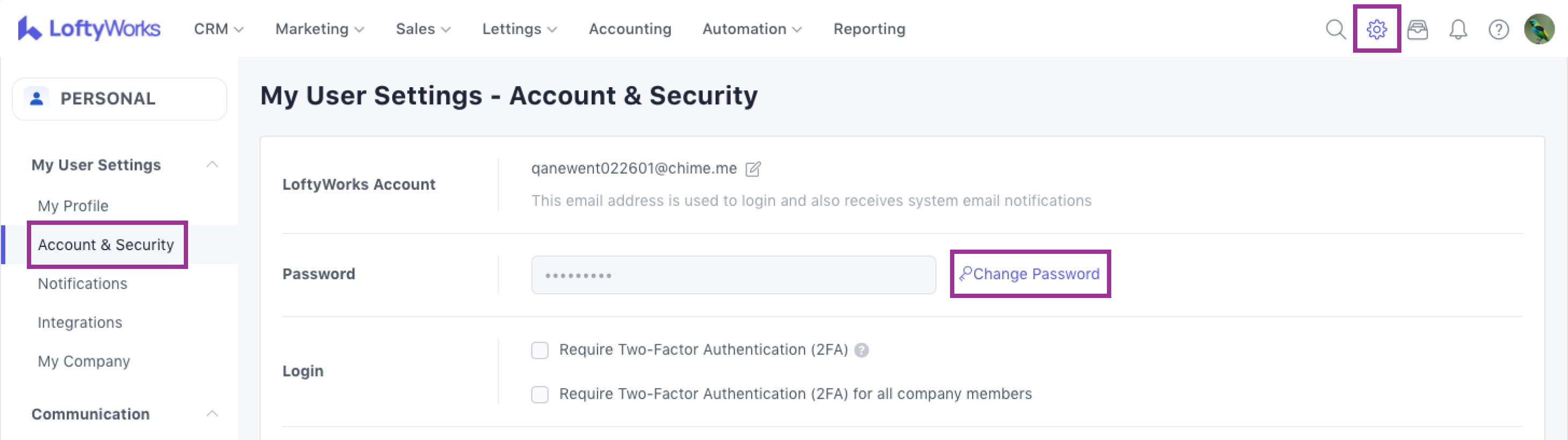
Task: Go to Accounting in top menu
Action: pyautogui.click(x=629, y=29)
